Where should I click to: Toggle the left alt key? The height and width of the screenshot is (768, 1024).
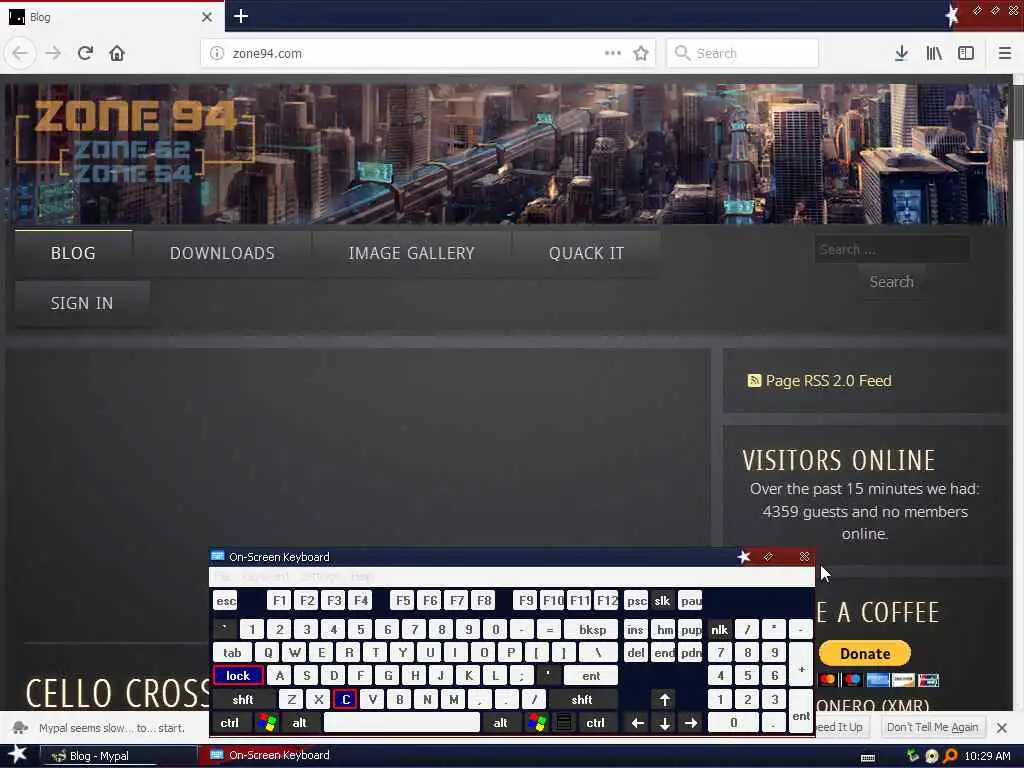click(300, 723)
